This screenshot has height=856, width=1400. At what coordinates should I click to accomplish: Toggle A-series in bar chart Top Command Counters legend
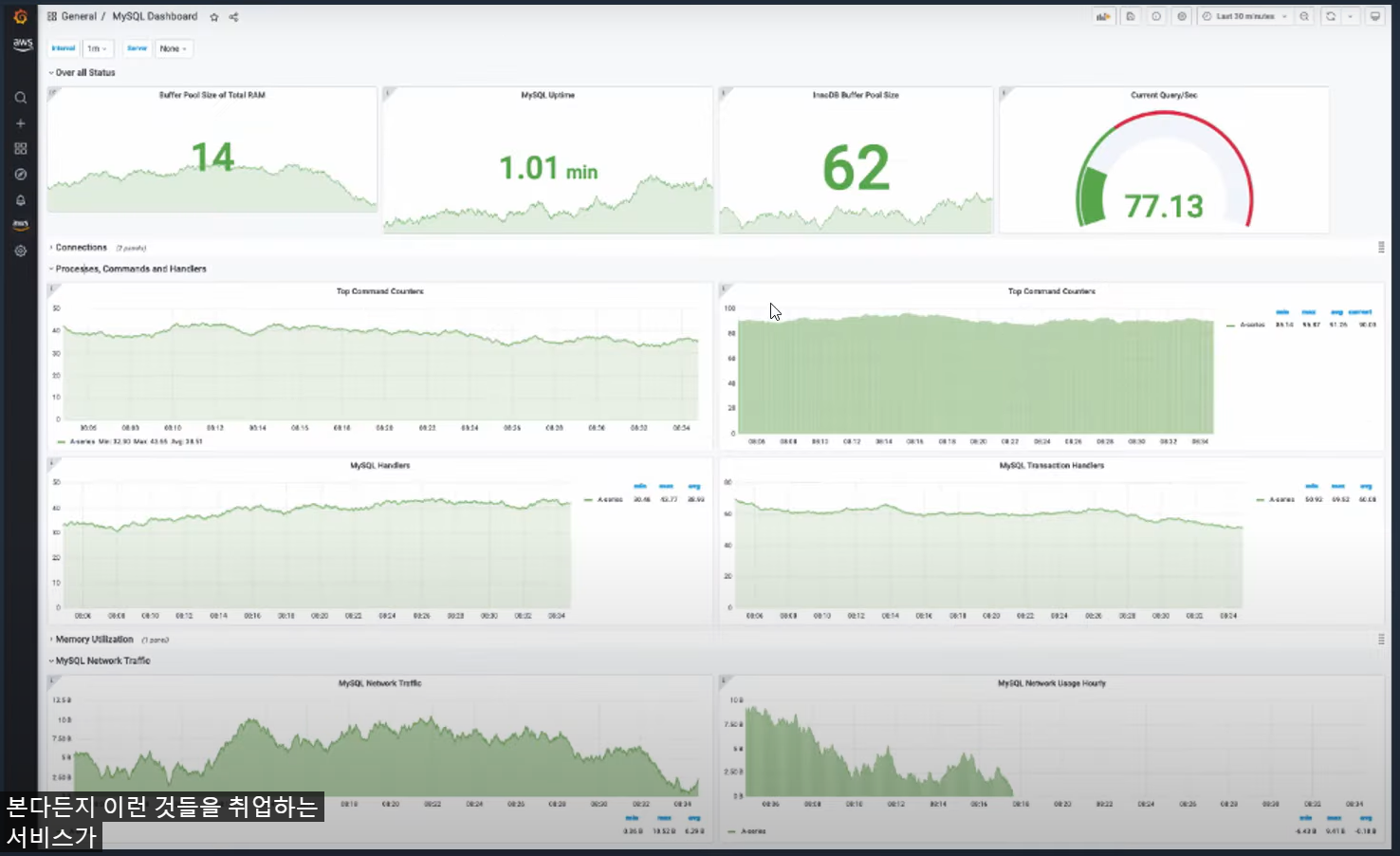pyautogui.click(x=1252, y=325)
